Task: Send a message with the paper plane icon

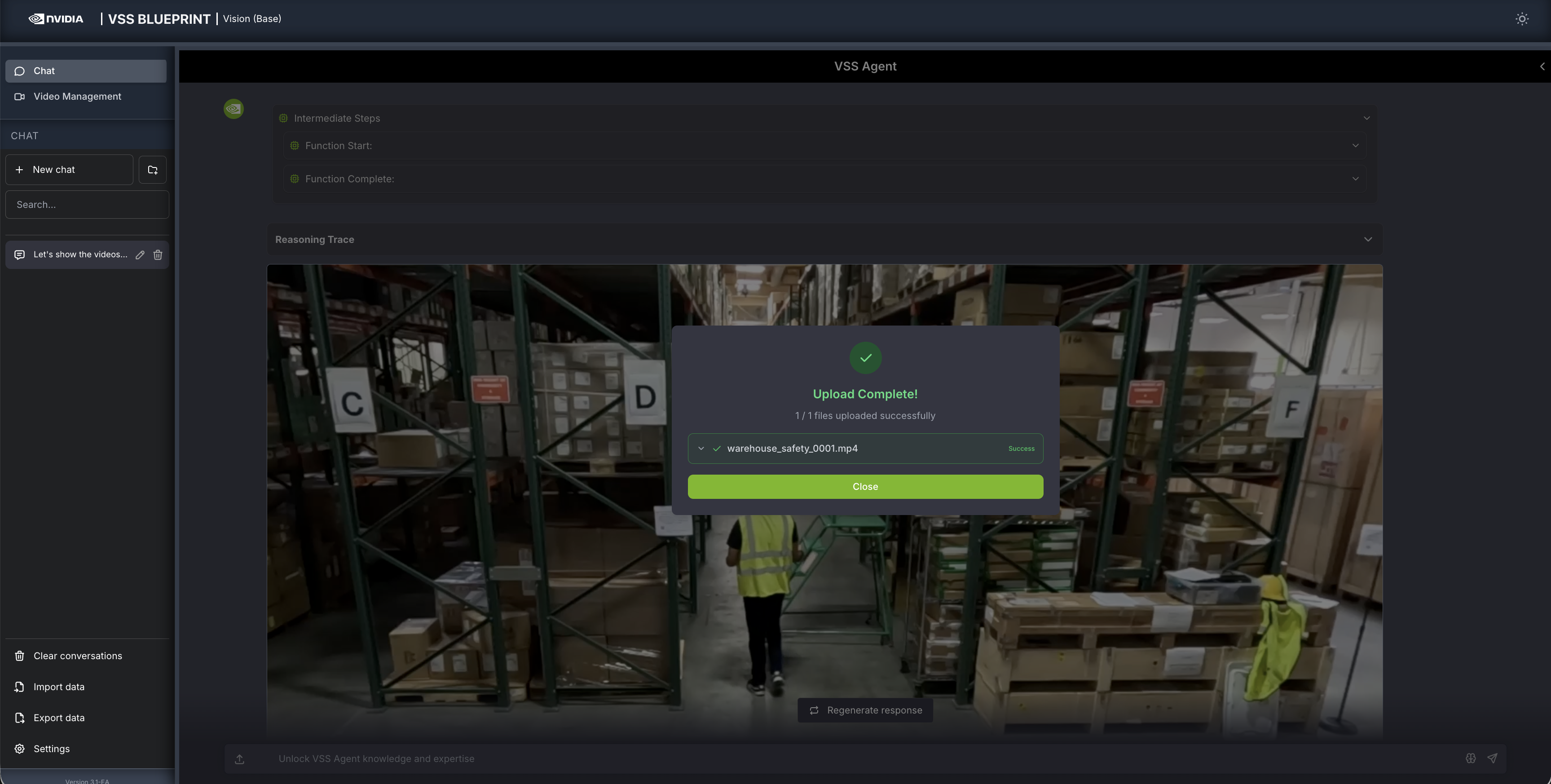Action: pos(1493,758)
